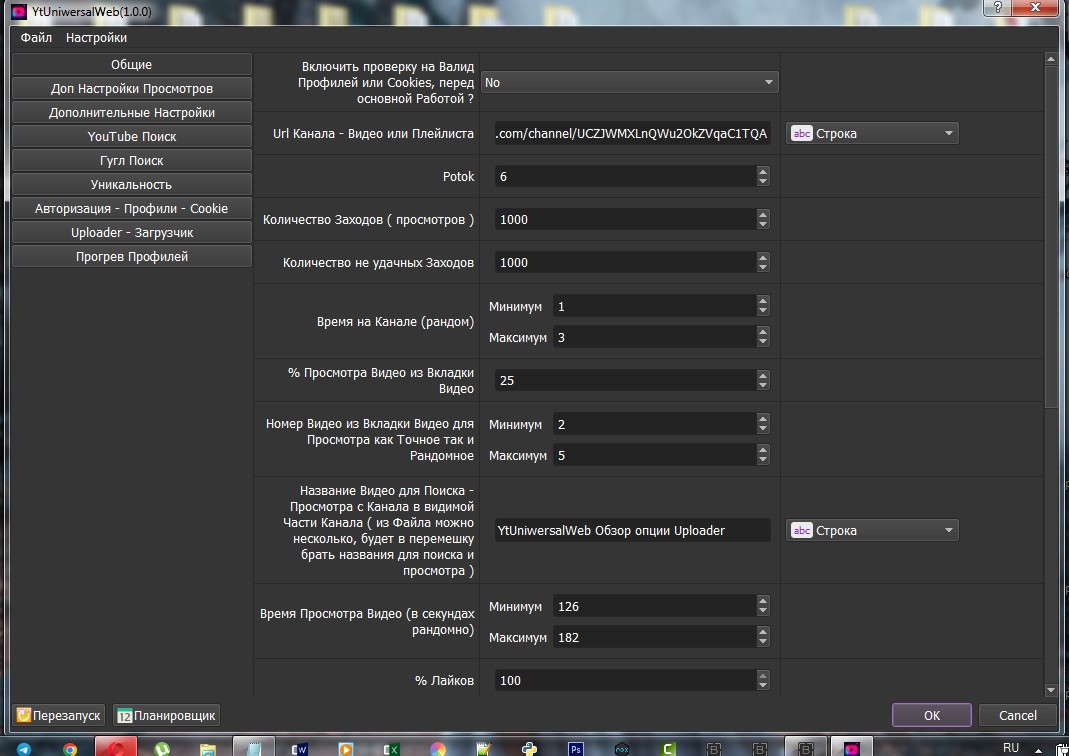Click the Excel icon in the taskbar
The image size is (1069, 756).
(392, 748)
